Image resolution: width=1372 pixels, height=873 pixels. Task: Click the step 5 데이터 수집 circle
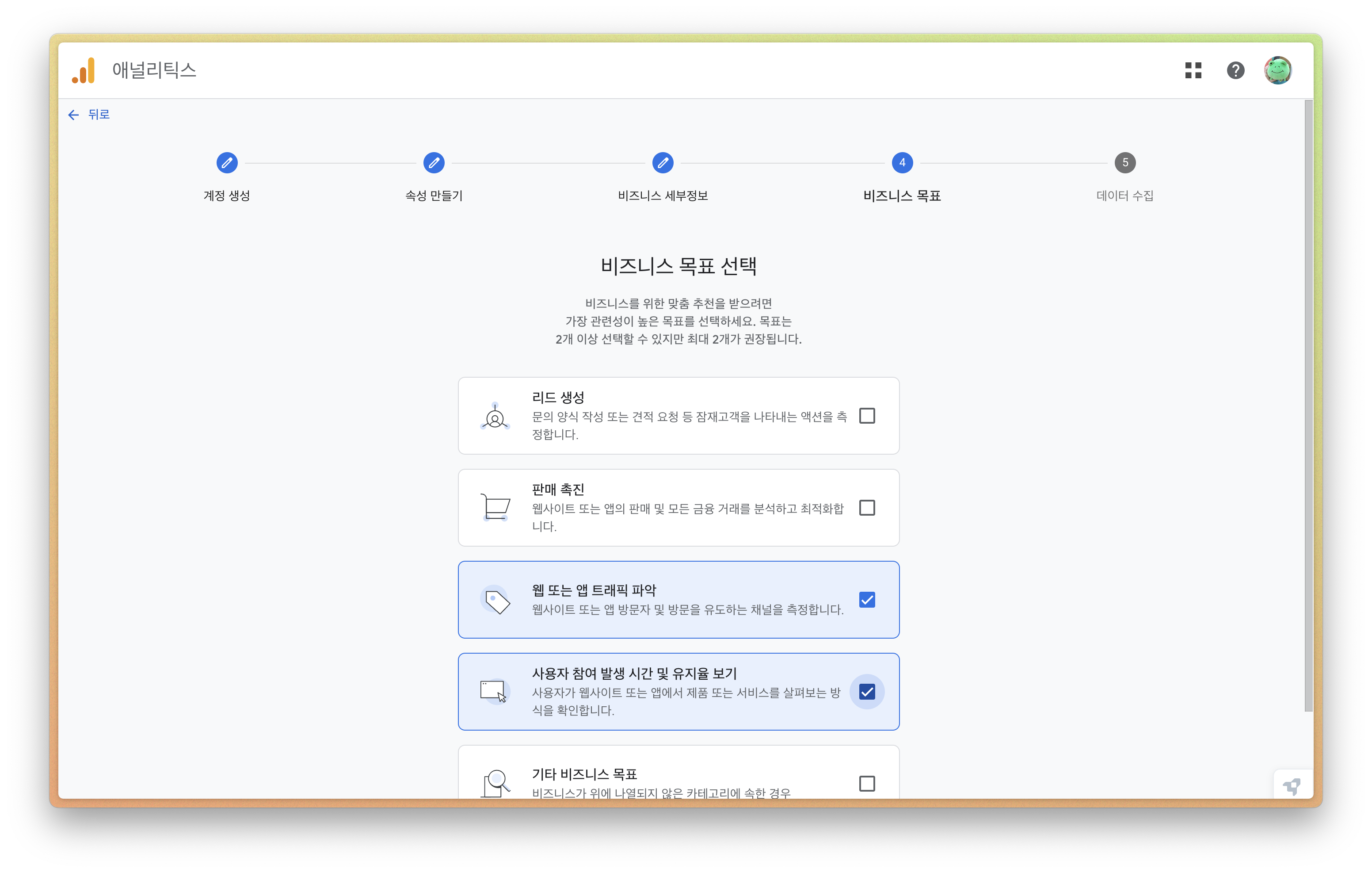pyautogui.click(x=1125, y=163)
